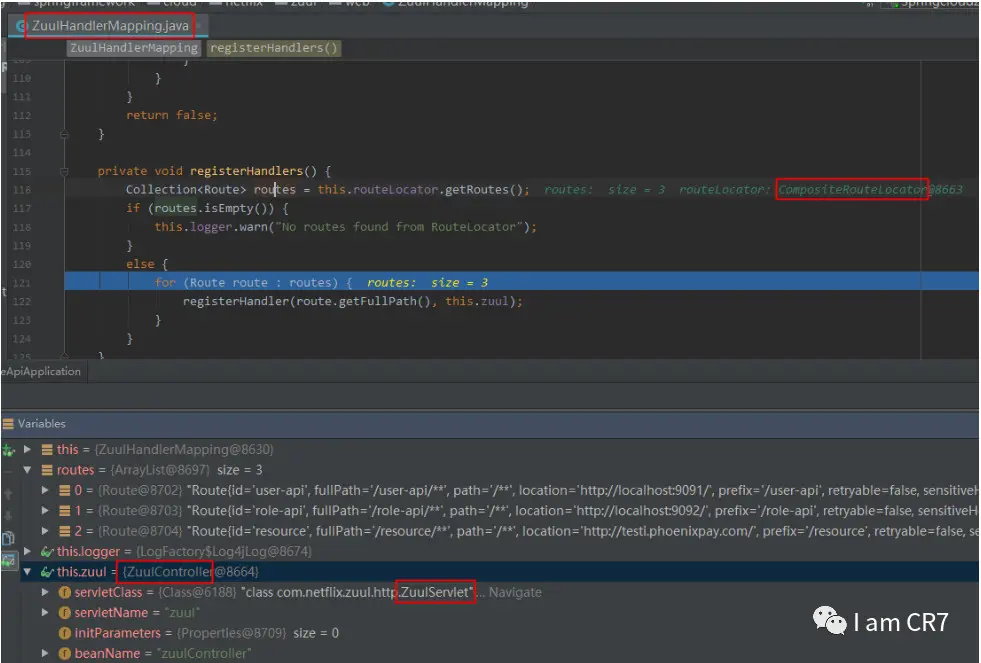
Task: Click the icon beside route element 1
Action: [x=64, y=511]
